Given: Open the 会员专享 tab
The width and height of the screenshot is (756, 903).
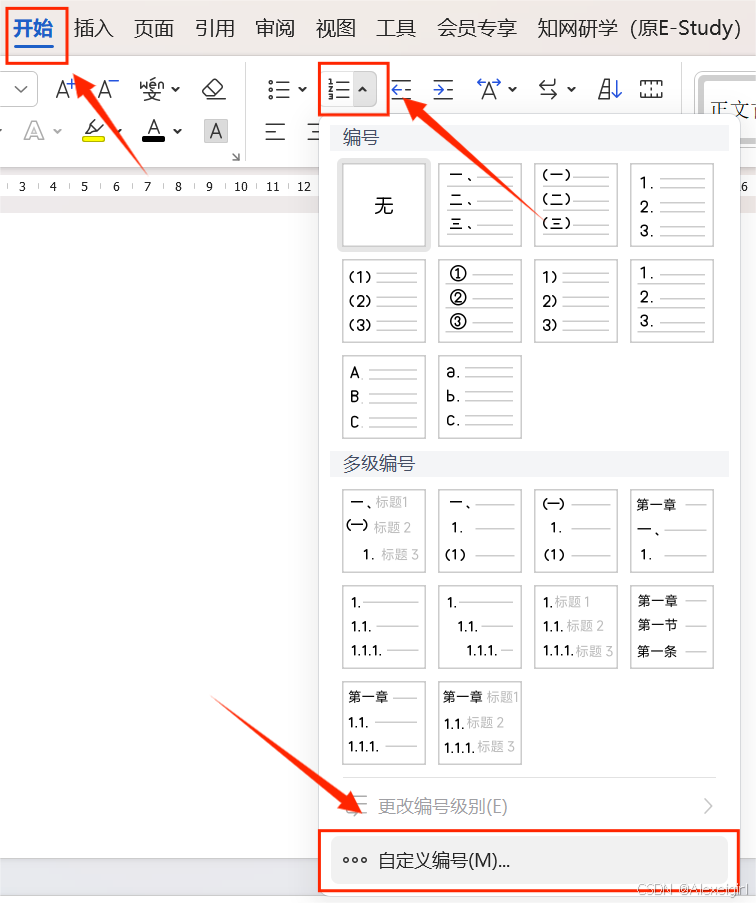Looking at the screenshot, I should [476, 28].
